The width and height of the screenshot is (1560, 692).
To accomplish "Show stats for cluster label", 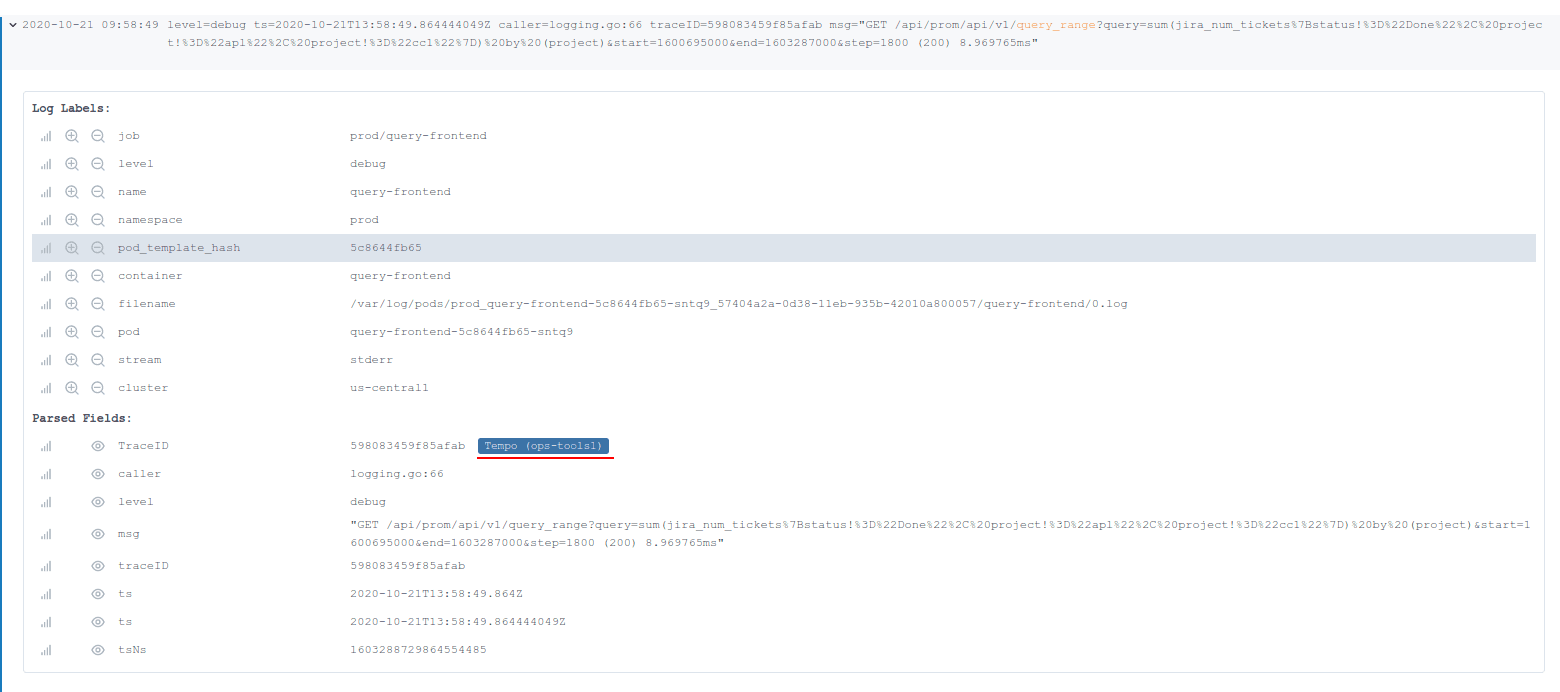I will [46, 388].
